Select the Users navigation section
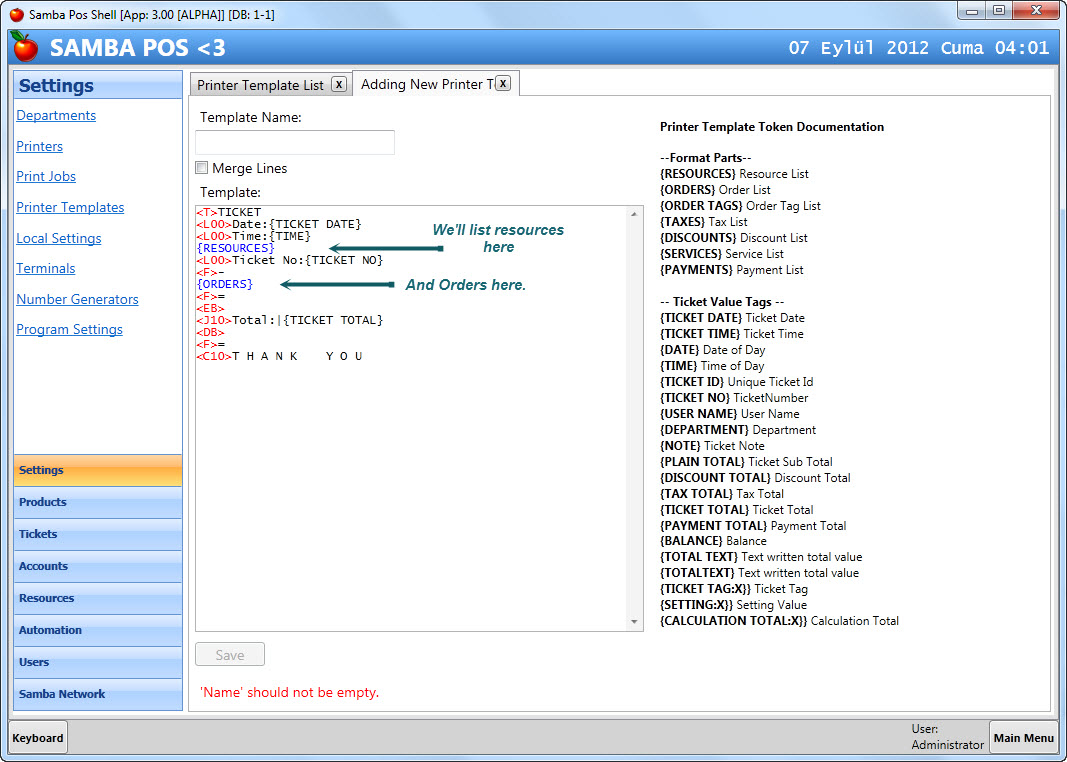The width and height of the screenshot is (1067, 762). tap(98, 662)
